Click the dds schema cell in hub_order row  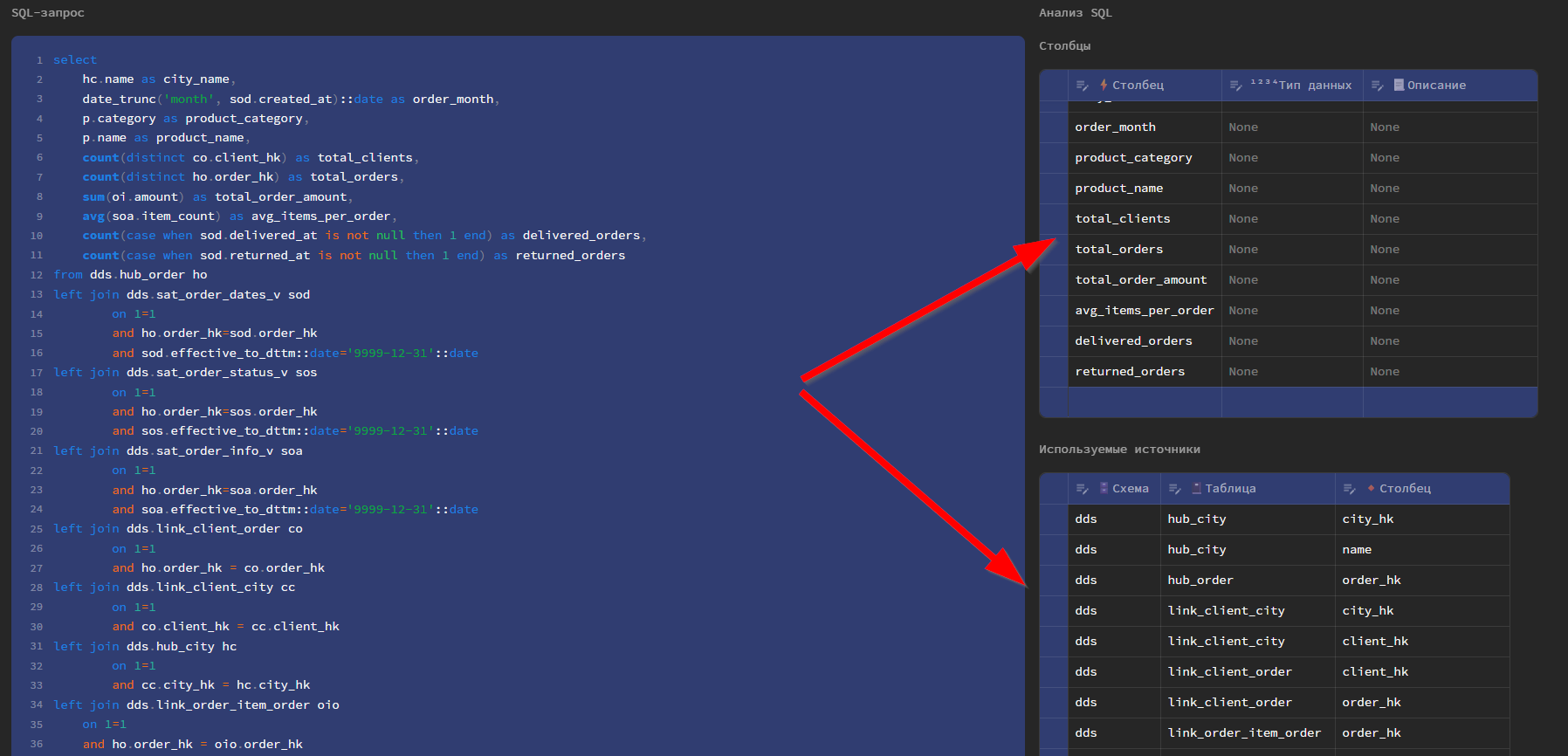coord(1114,581)
